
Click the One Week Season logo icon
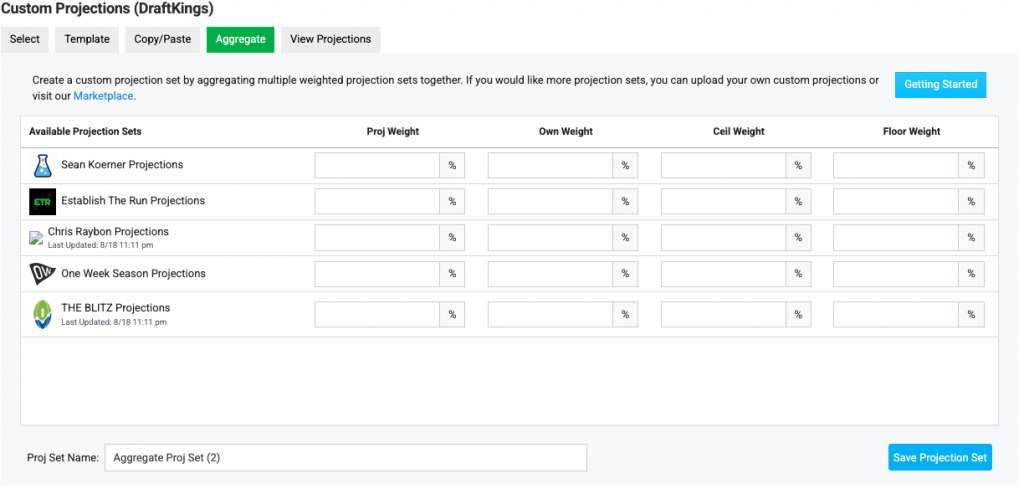coord(42,274)
